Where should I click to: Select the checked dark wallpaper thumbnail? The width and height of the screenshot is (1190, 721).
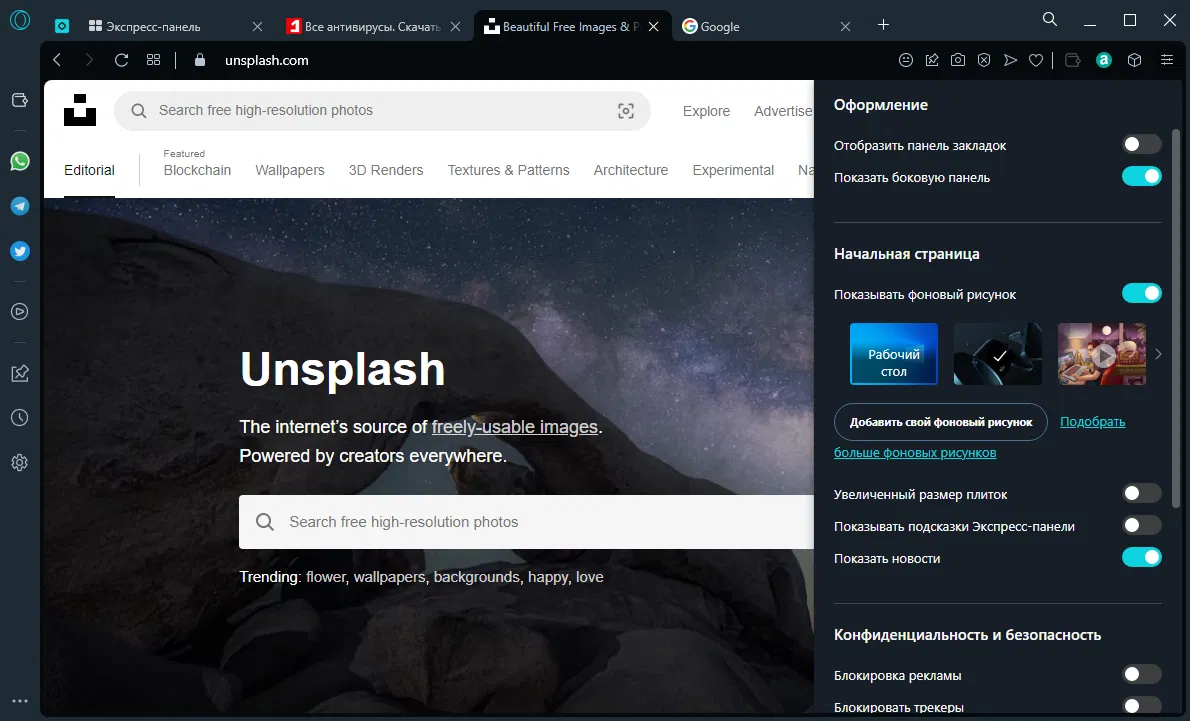coord(998,354)
